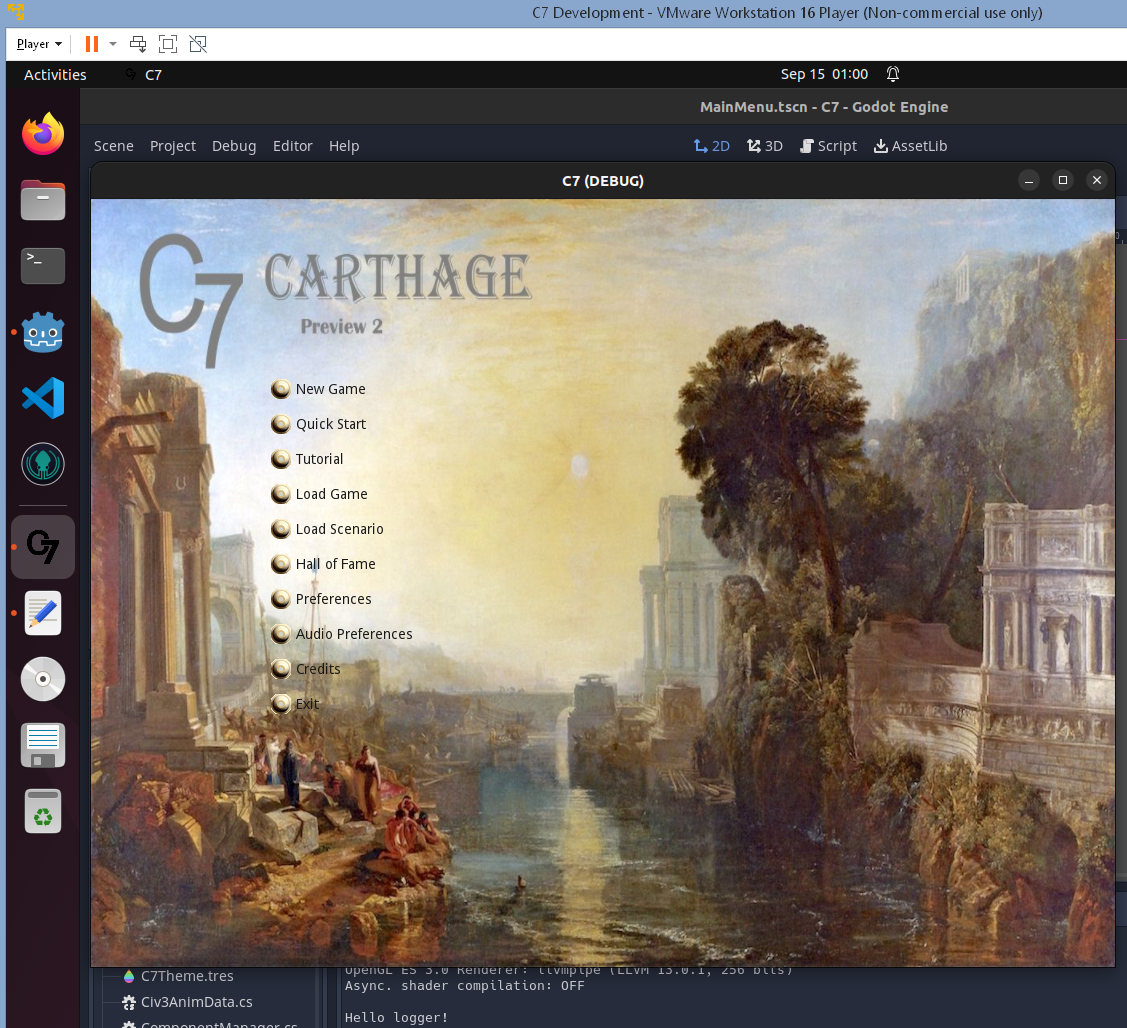Select Hall of Fame from the main menu
1127x1028 pixels.
click(335, 564)
